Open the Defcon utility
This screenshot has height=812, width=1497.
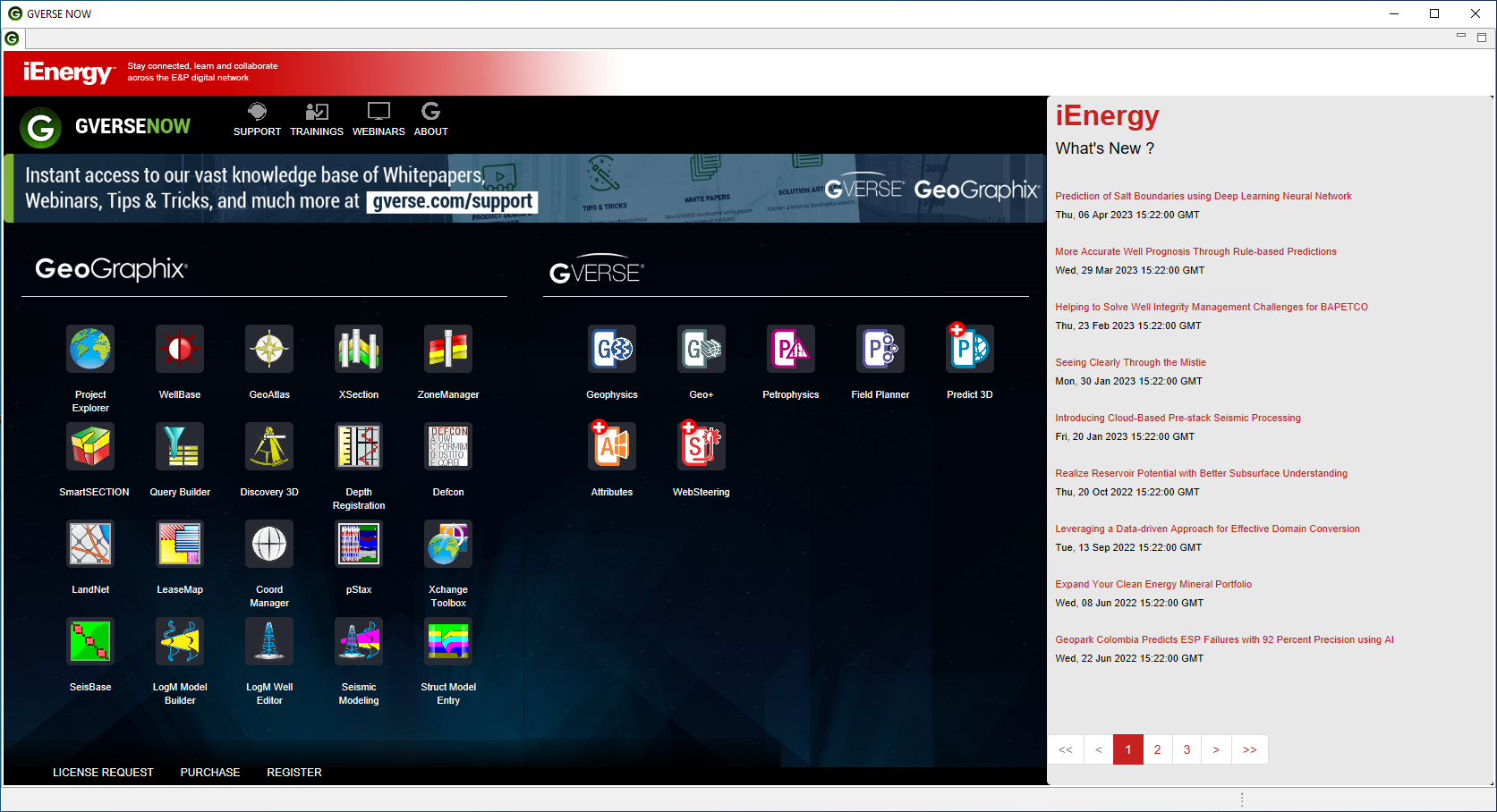[x=448, y=446]
